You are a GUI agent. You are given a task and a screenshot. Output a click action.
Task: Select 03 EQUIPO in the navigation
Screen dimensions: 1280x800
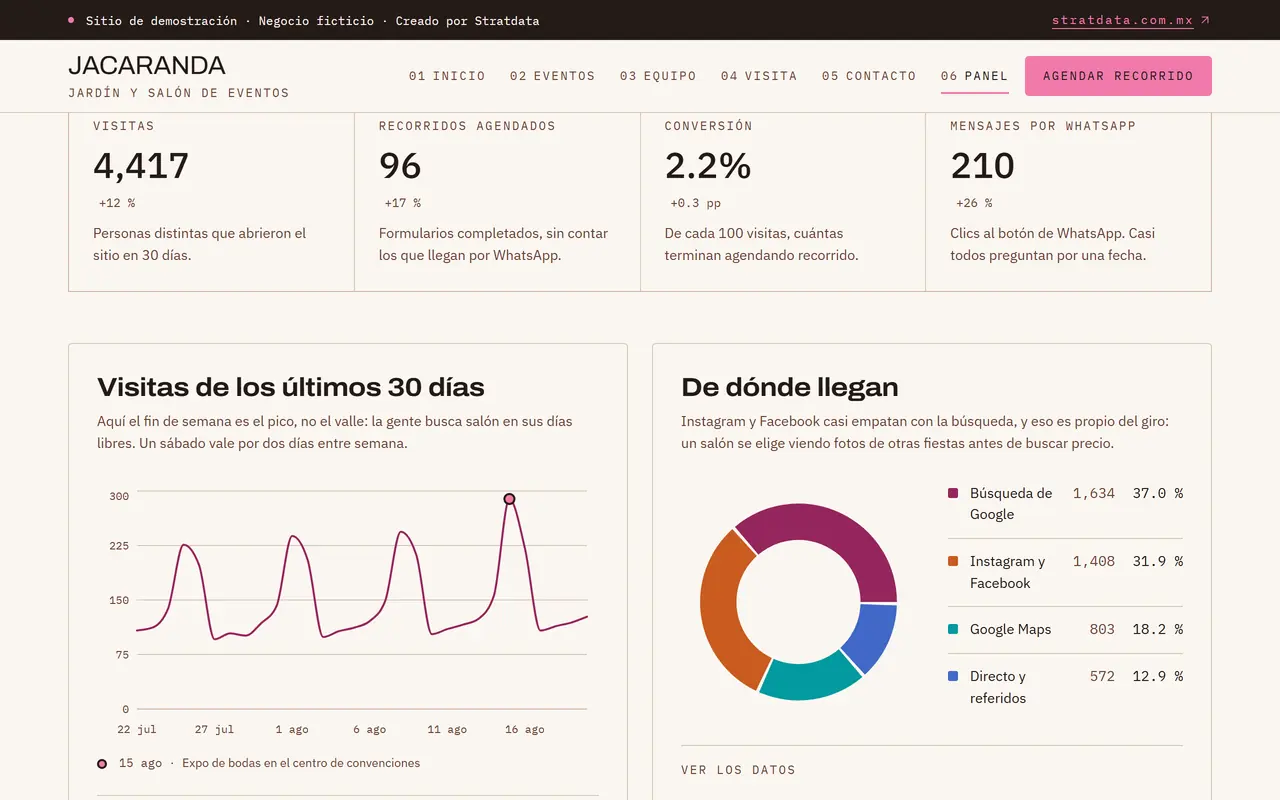[658, 76]
